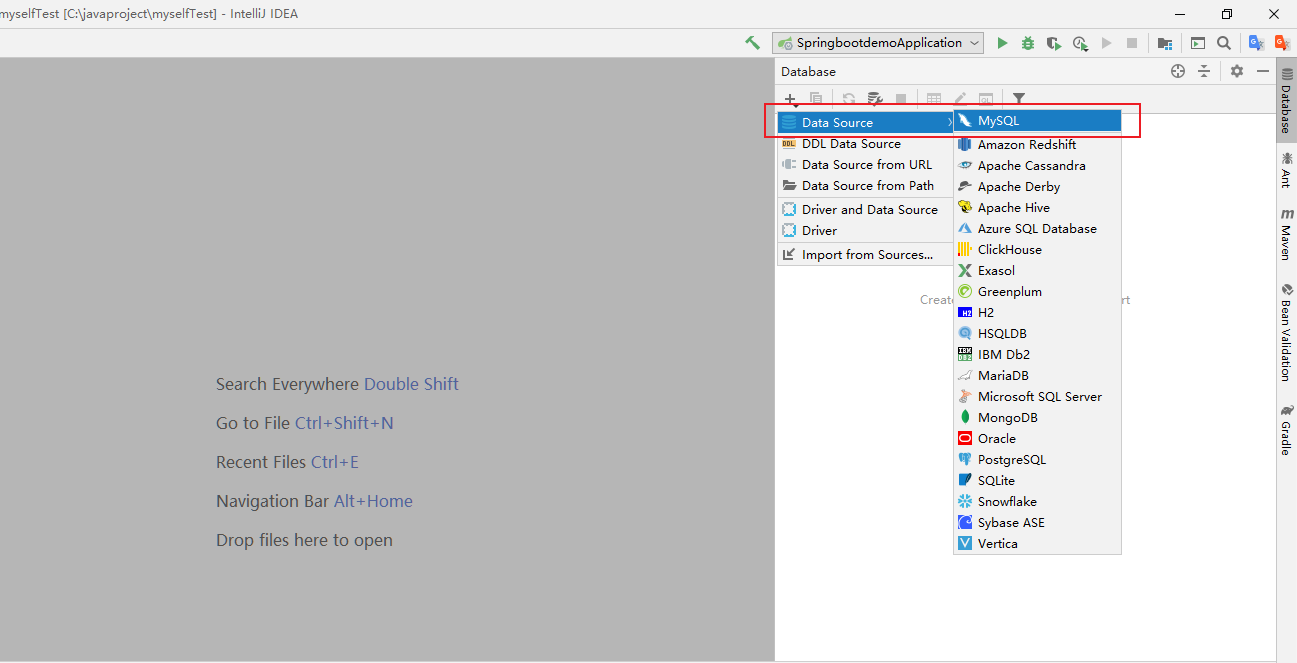Select MongoDB data source
Image resolution: width=1297 pixels, height=663 pixels.
pyautogui.click(x=1037, y=417)
